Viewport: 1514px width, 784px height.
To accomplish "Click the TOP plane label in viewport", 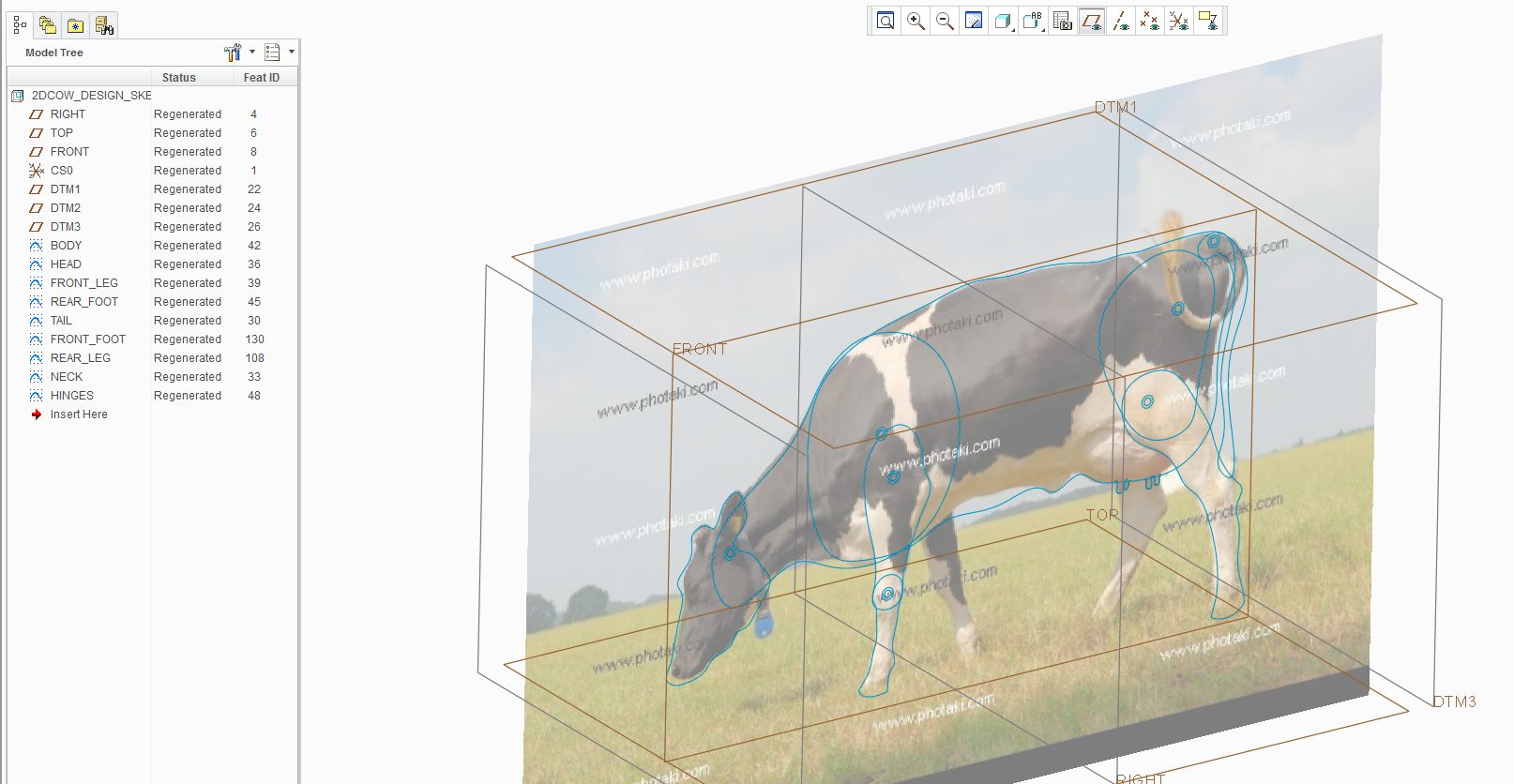I will pyautogui.click(x=1102, y=515).
